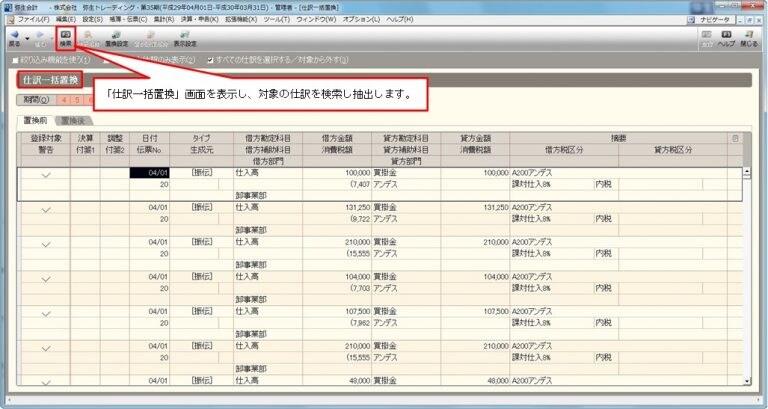Click the ヘルプ (Help) toolbar icon
This screenshot has height=409, width=768.
point(727,38)
